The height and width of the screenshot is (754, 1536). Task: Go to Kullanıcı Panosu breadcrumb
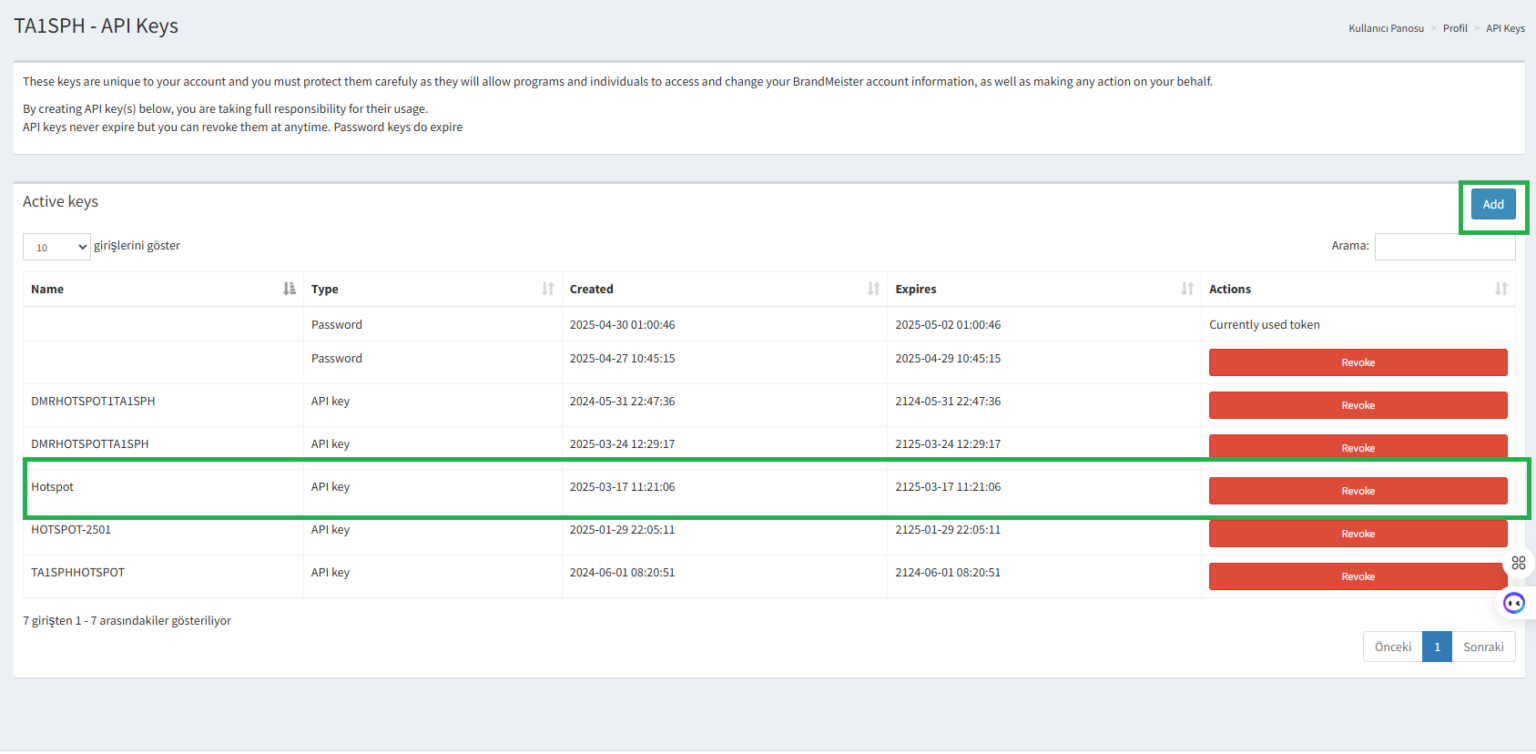pos(1386,28)
